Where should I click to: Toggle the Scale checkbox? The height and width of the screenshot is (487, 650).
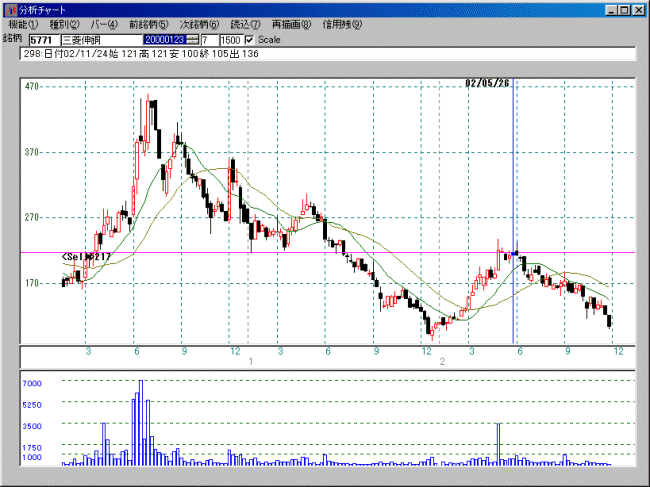click(249, 40)
